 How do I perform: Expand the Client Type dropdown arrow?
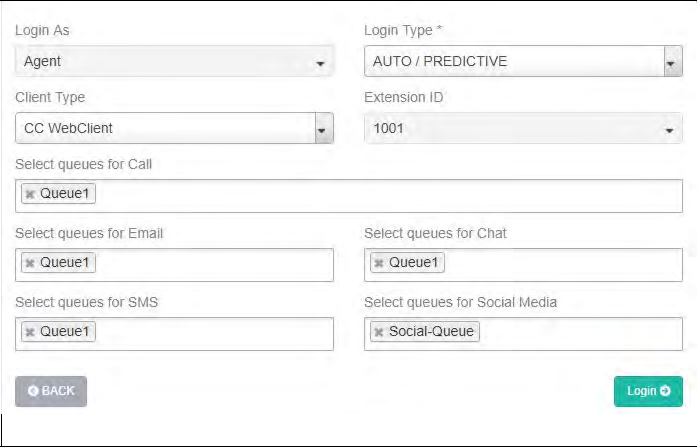pyautogui.click(x=323, y=129)
